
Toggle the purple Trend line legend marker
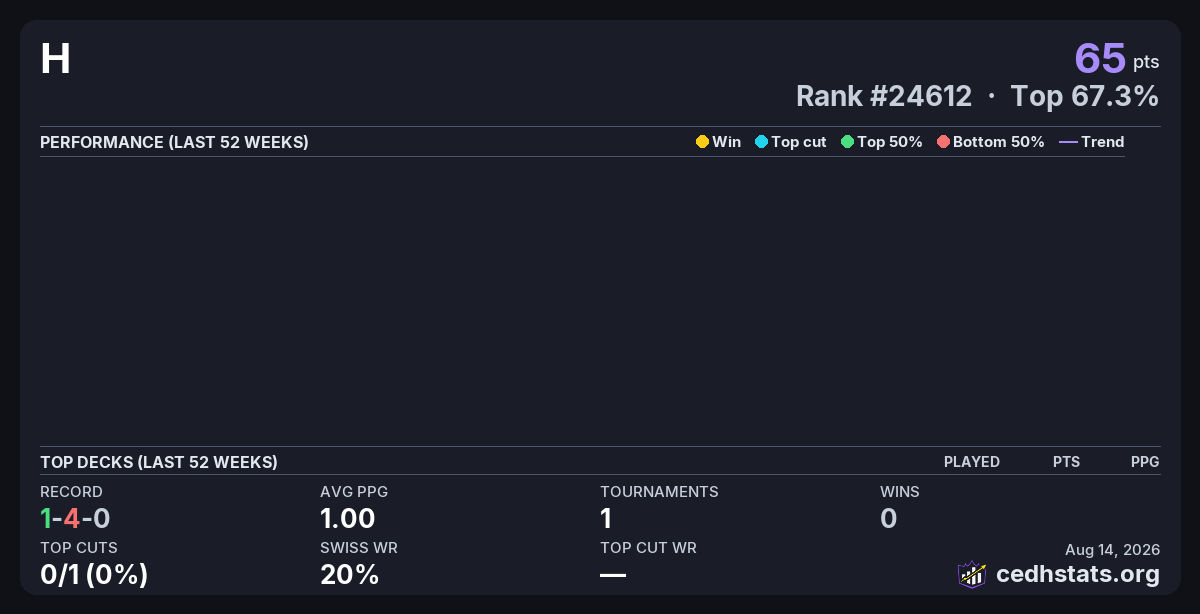pyautogui.click(x=1068, y=142)
